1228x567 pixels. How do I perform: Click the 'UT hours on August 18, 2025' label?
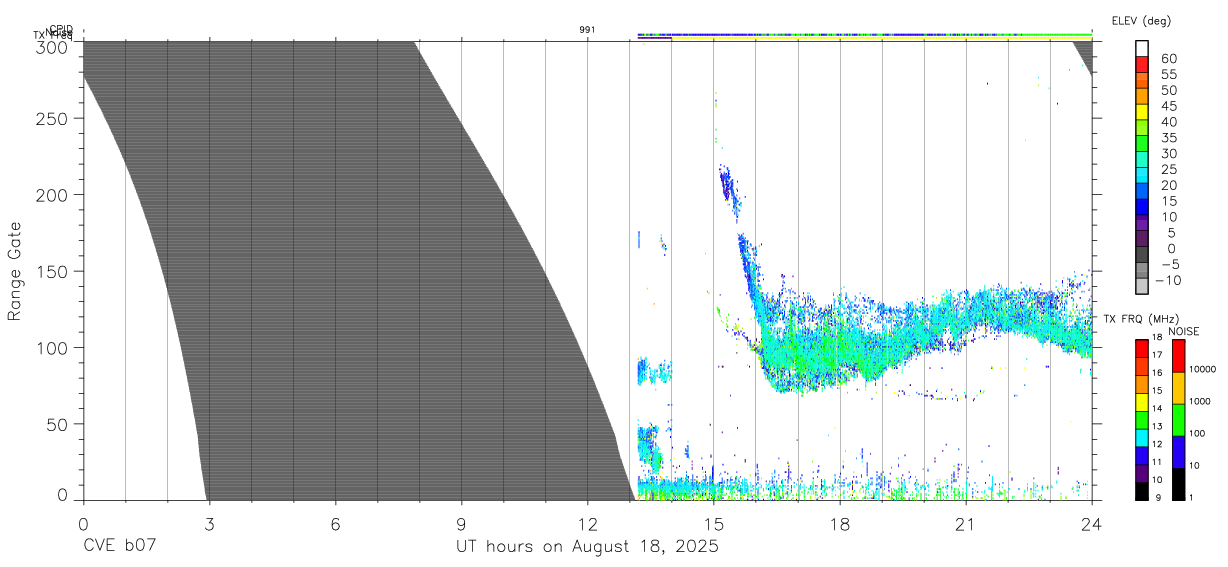point(587,547)
